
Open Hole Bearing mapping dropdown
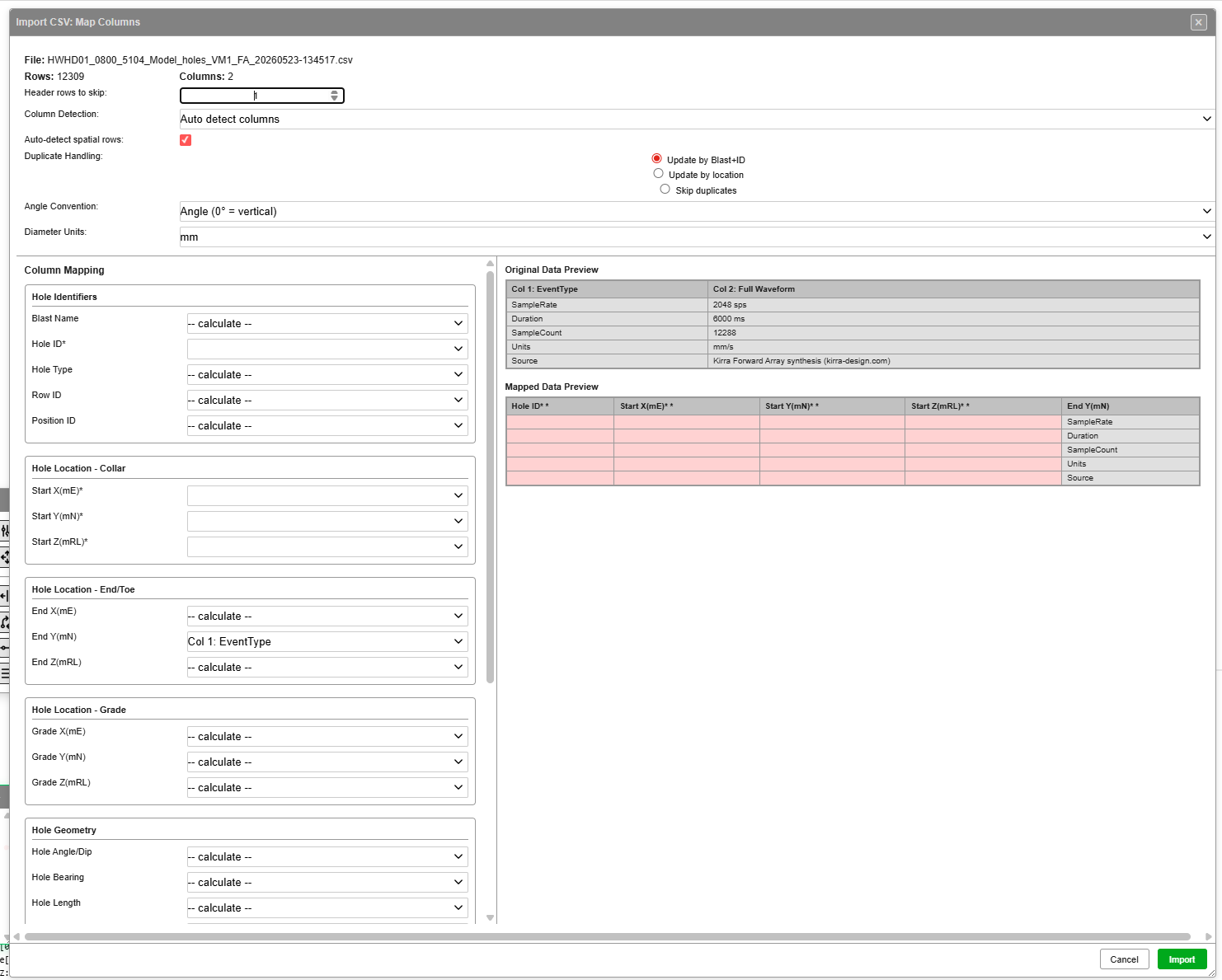coord(327,882)
